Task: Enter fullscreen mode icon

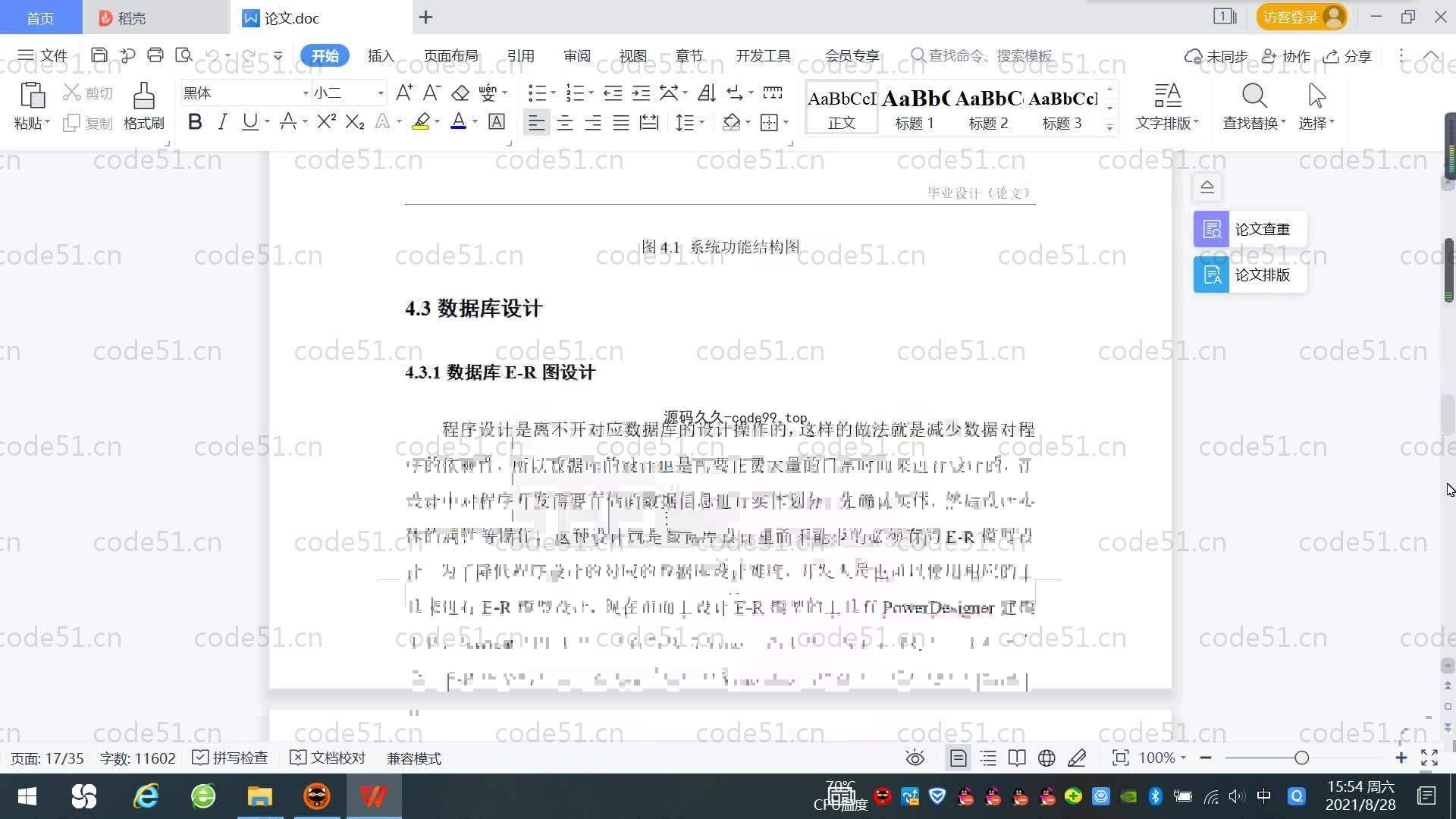Action: pyautogui.click(x=1429, y=758)
